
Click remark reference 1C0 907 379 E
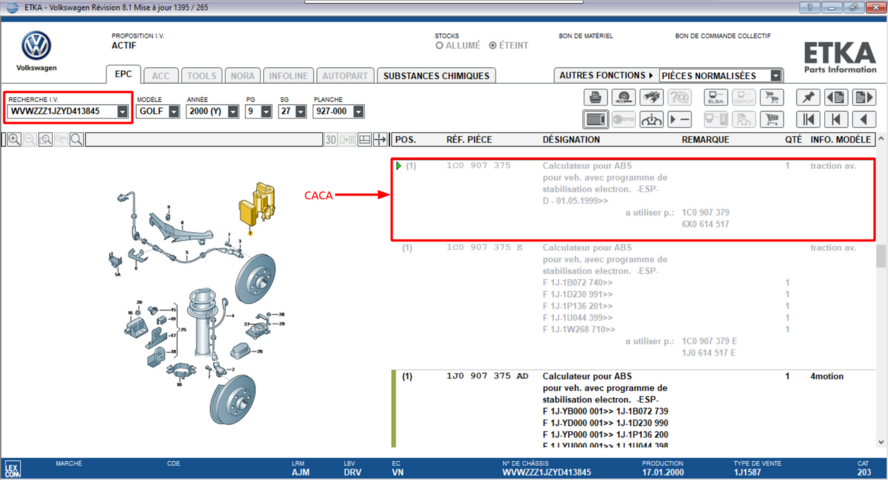pos(709,341)
